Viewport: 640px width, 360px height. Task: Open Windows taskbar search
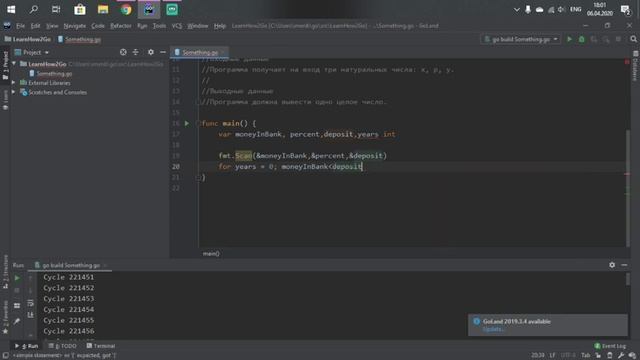coord(33,9)
